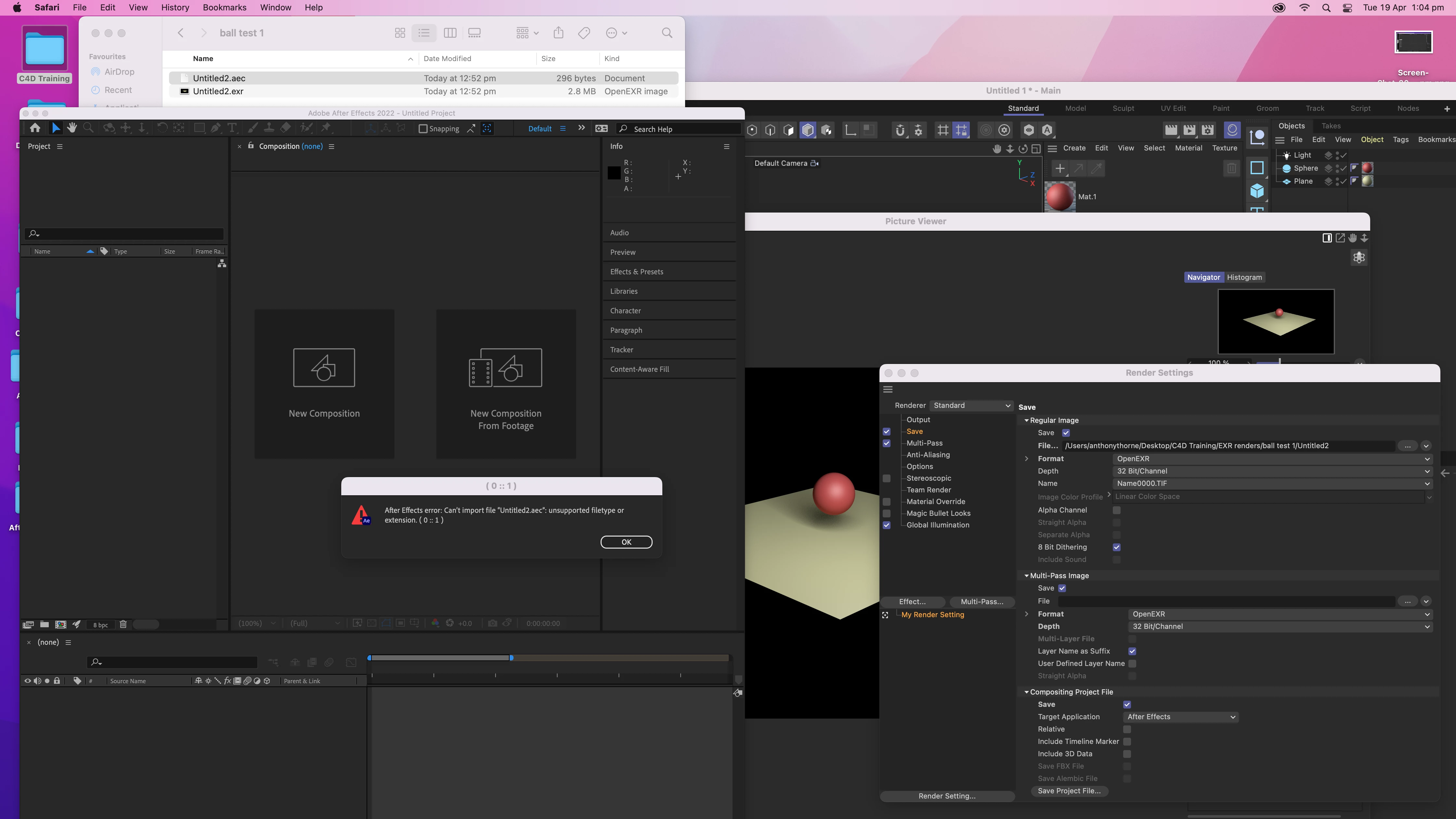Enable the Snapping checkbox

423,129
